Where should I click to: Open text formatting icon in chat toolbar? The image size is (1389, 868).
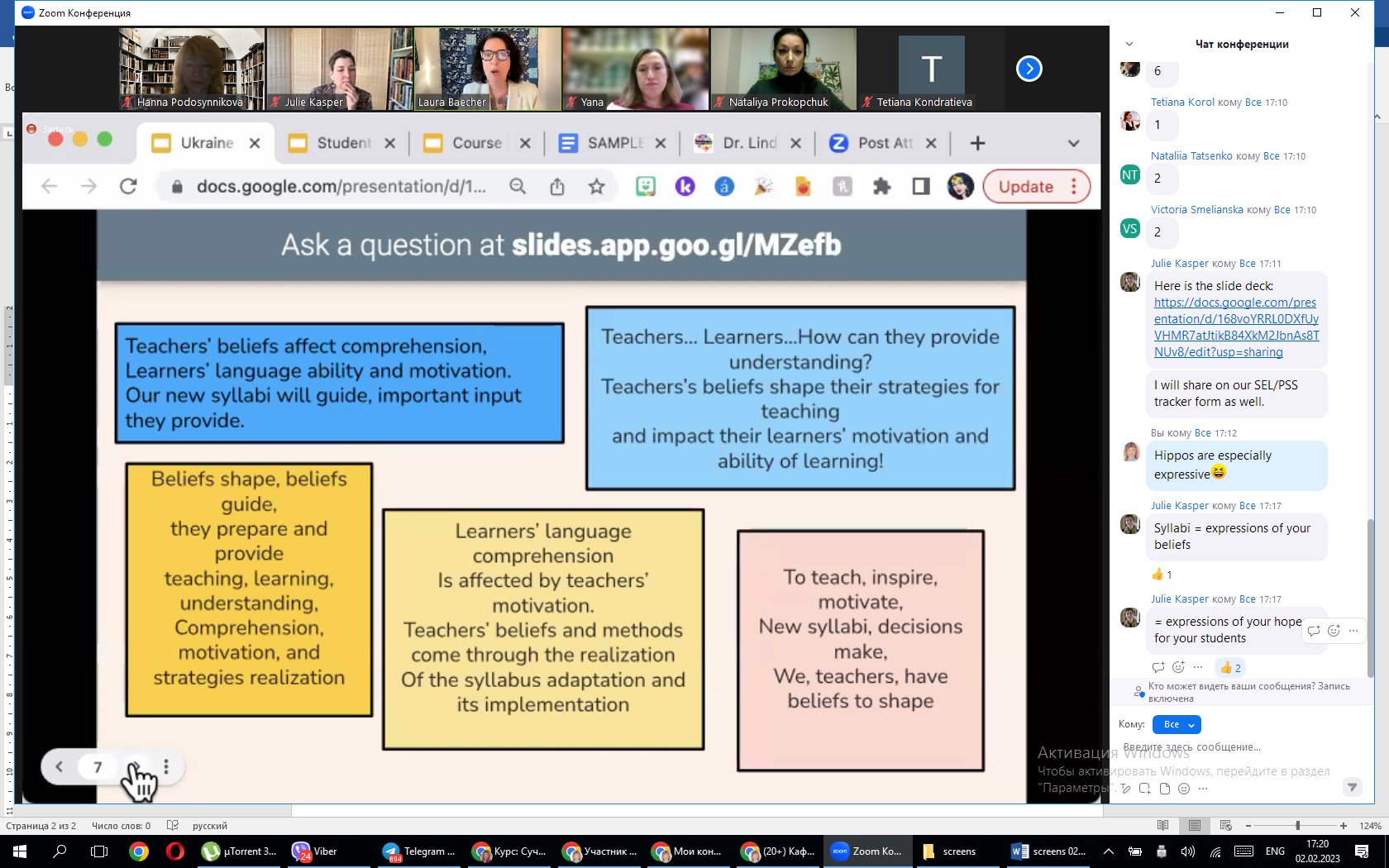click(x=1125, y=789)
